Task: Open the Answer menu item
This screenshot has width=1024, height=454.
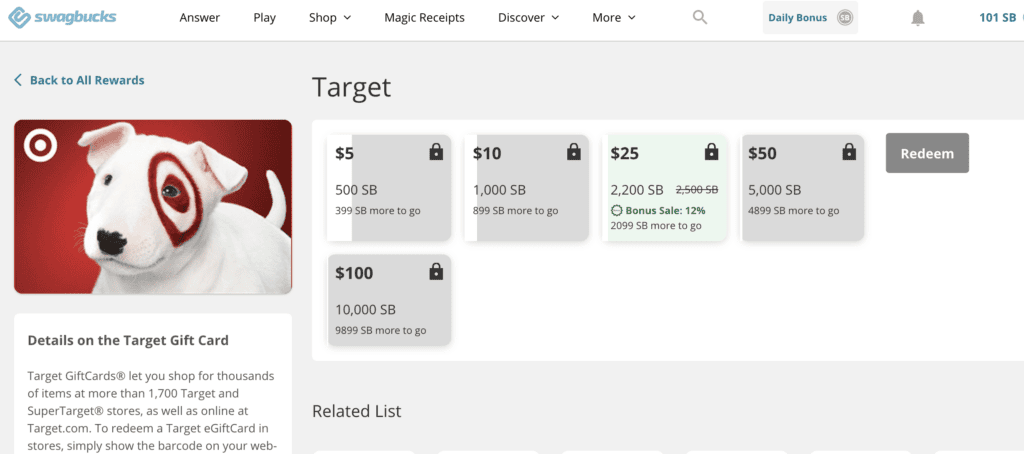Action: click(200, 18)
